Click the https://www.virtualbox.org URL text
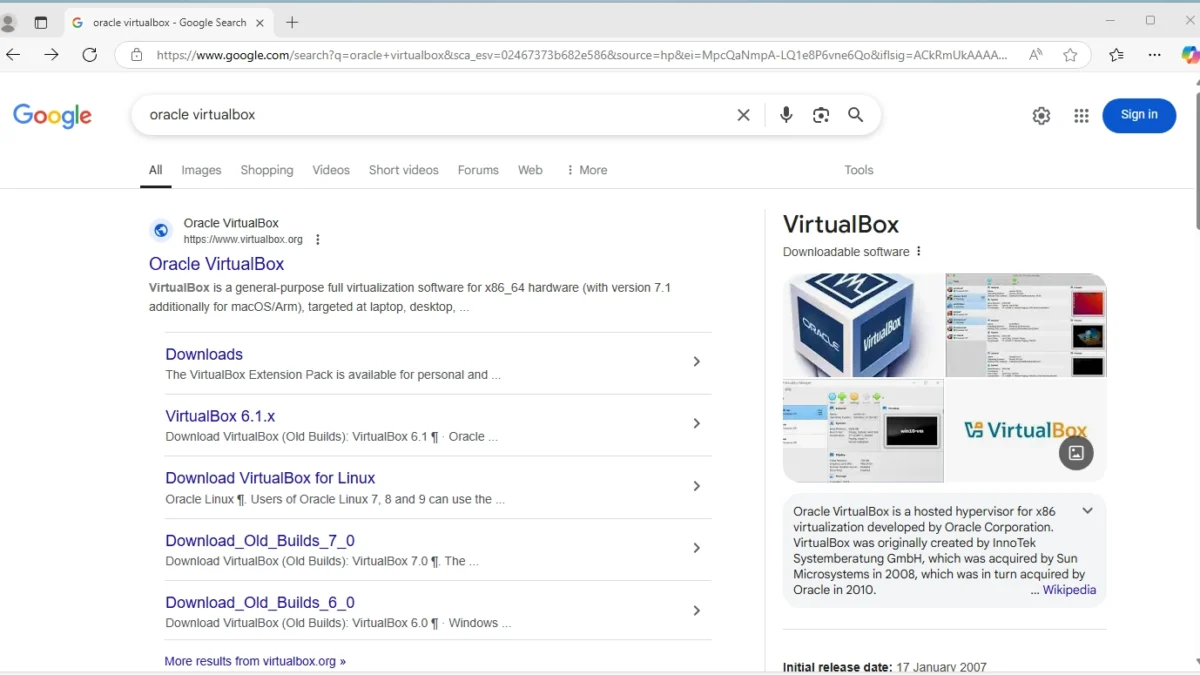 click(243, 240)
